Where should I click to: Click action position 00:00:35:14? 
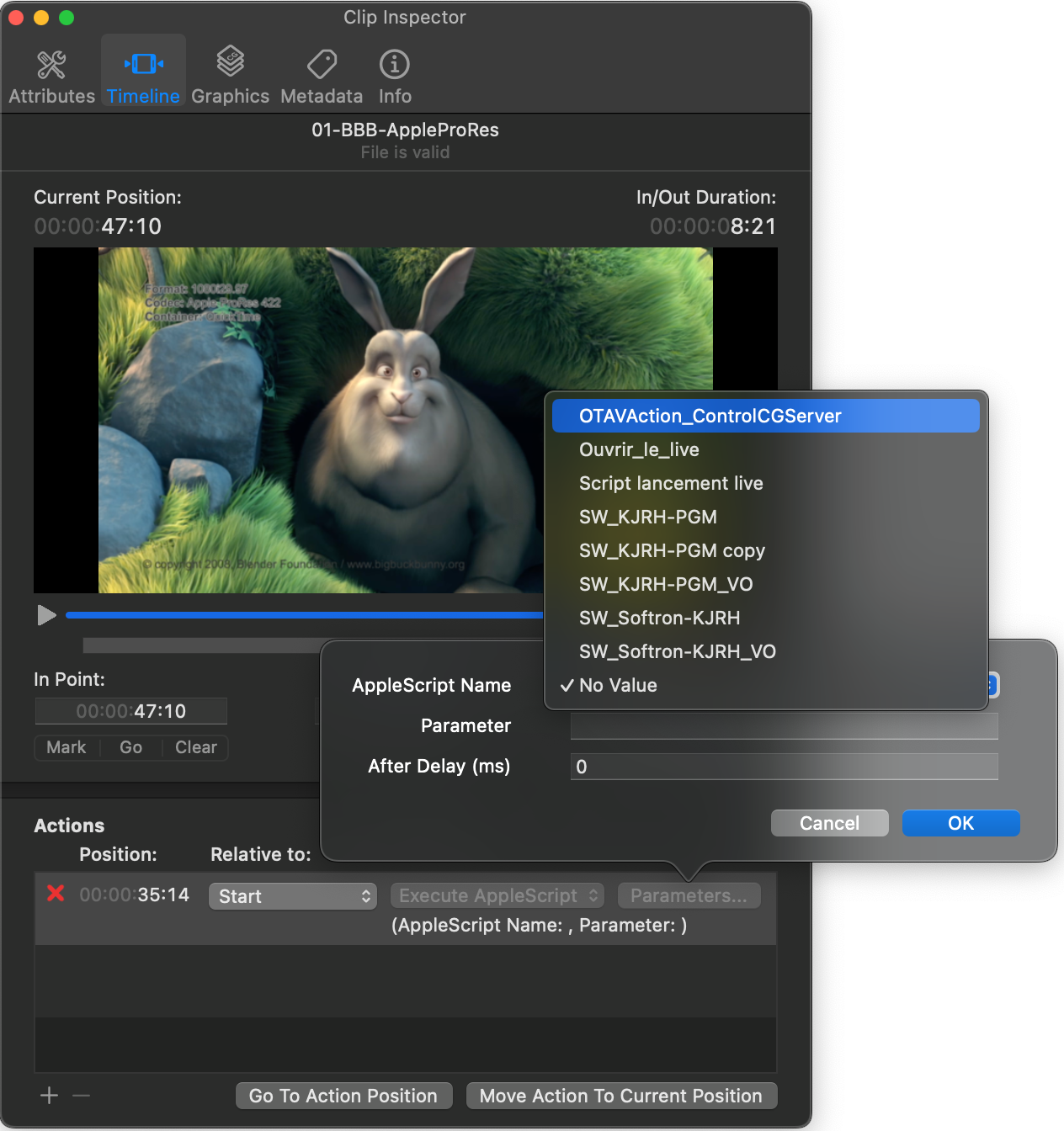pyautogui.click(x=134, y=895)
